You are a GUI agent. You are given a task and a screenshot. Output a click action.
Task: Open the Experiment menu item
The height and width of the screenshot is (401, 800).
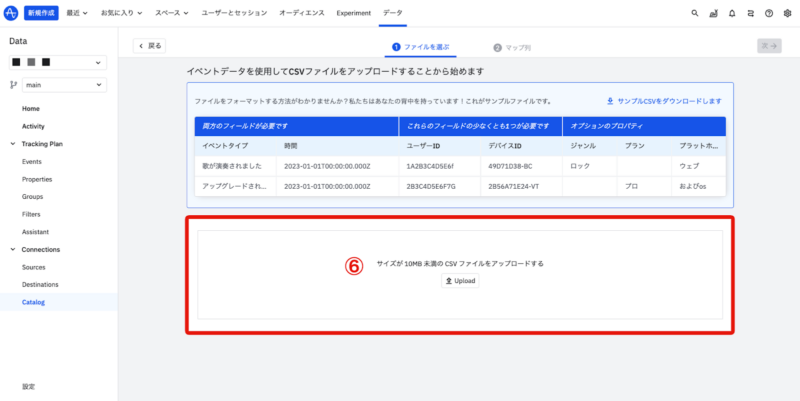tap(354, 13)
